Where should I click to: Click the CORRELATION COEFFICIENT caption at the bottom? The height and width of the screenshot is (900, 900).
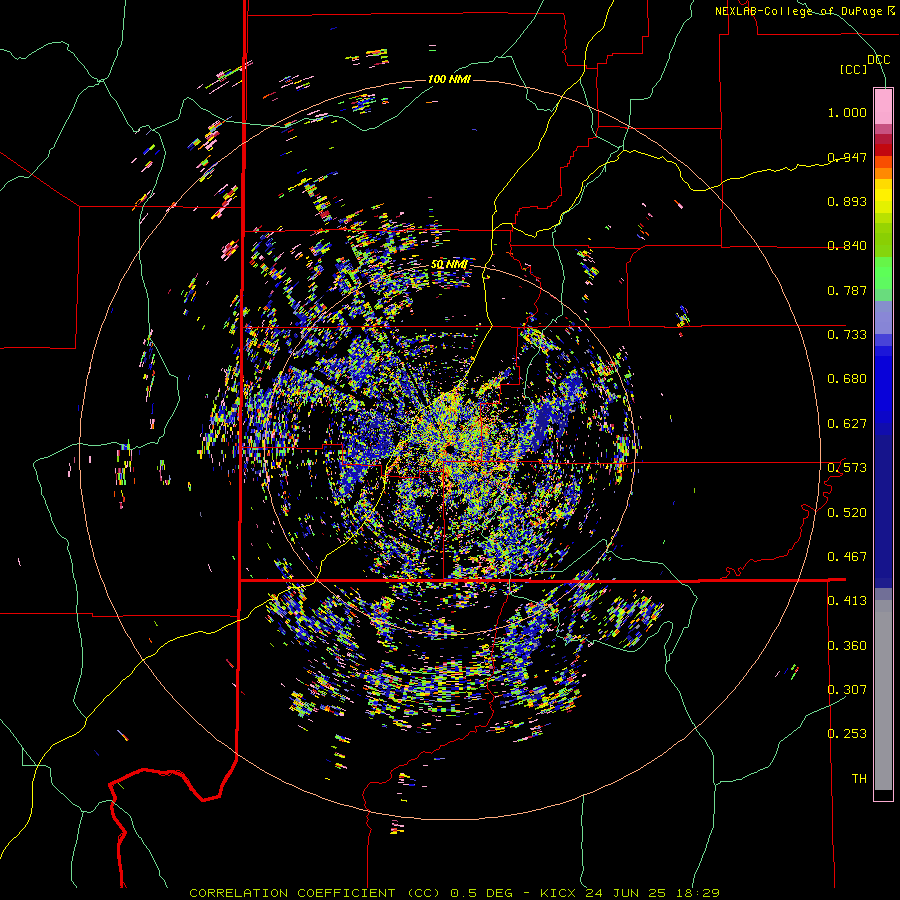pyautogui.click(x=454, y=893)
